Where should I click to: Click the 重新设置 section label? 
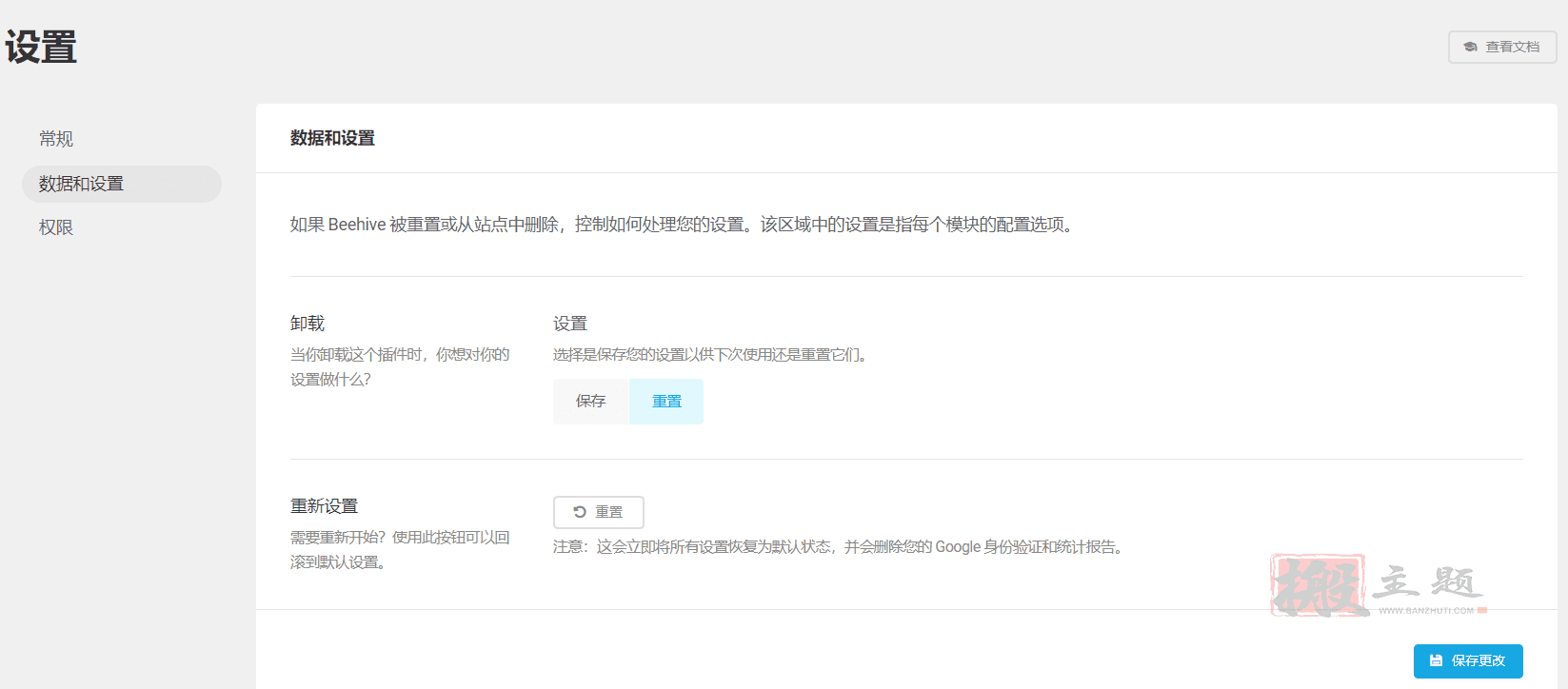pyautogui.click(x=325, y=506)
